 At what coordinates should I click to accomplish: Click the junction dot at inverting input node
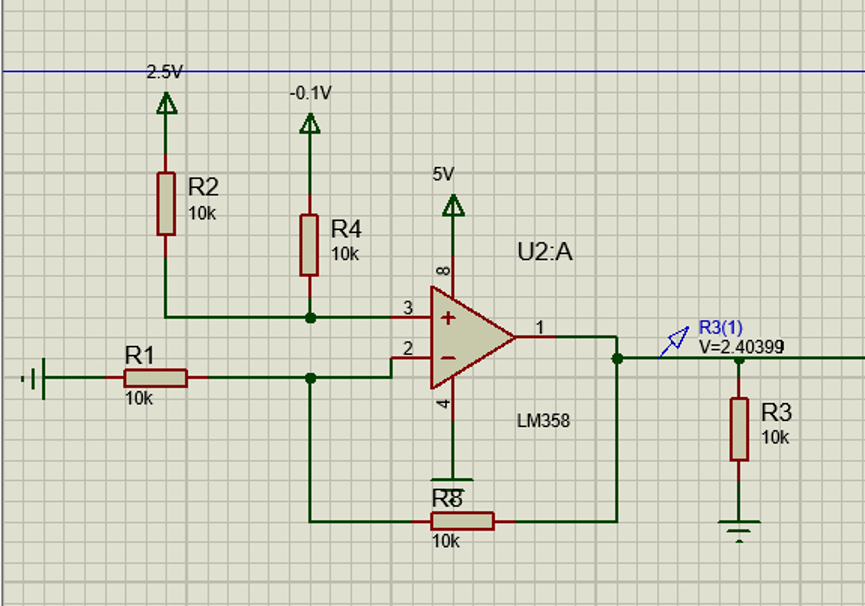pyautogui.click(x=311, y=378)
